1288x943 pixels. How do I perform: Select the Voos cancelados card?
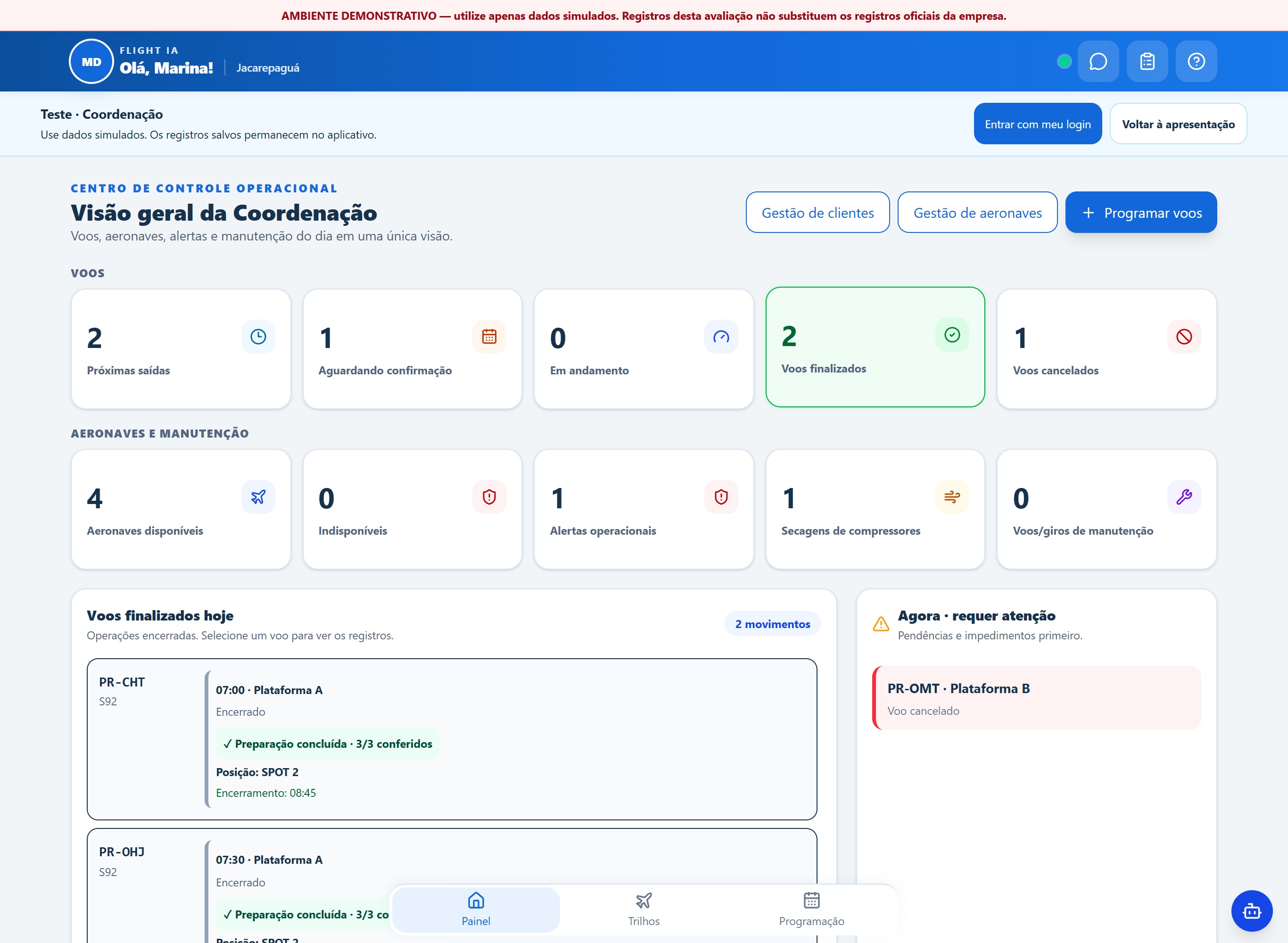point(1106,349)
